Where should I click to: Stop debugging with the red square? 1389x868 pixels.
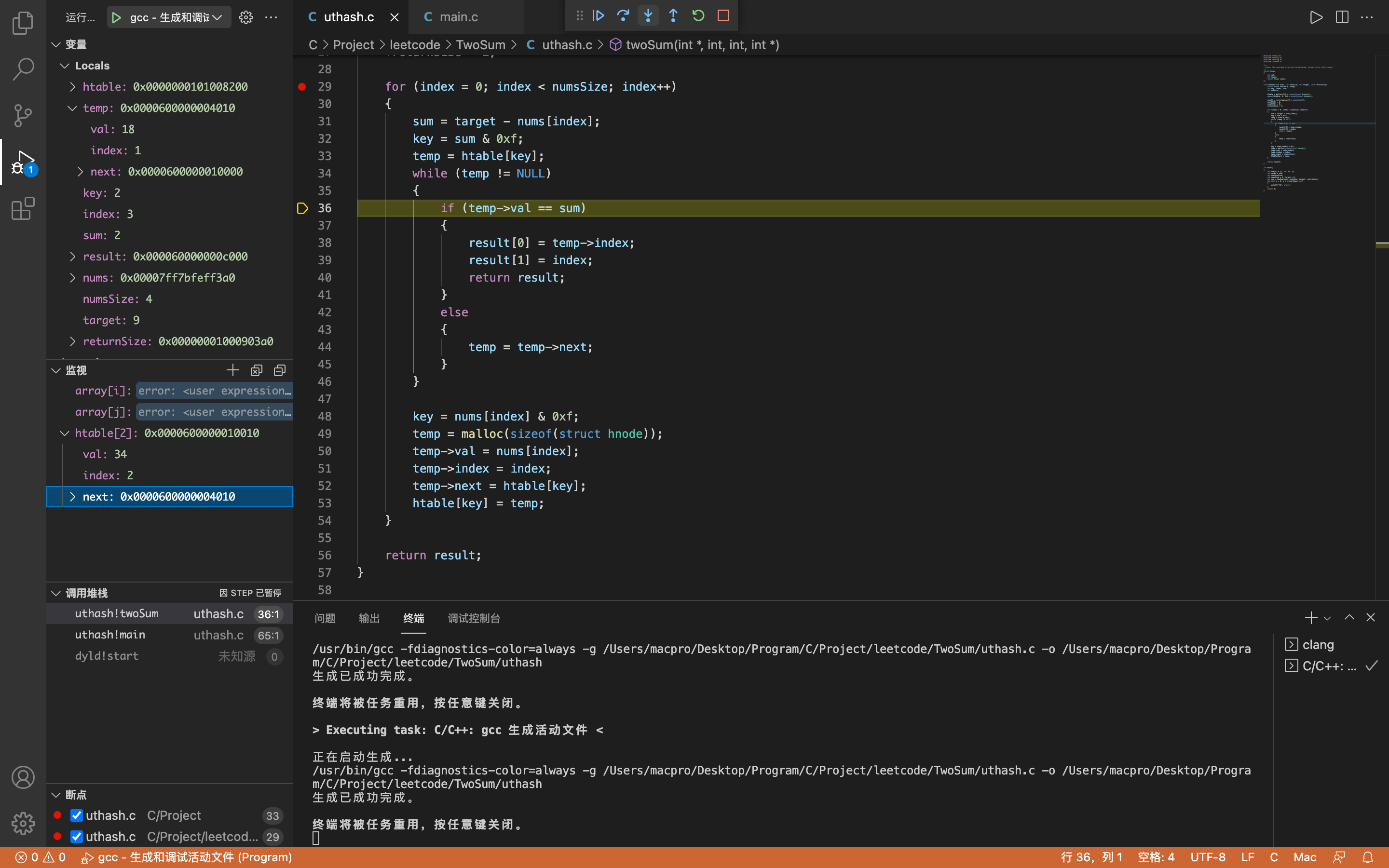coord(723,16)
